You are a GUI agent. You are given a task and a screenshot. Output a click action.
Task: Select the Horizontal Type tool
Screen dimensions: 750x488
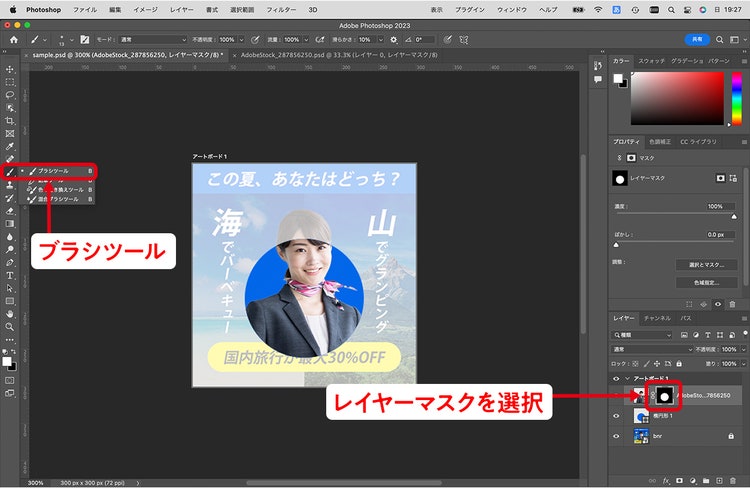pos(10,276)
